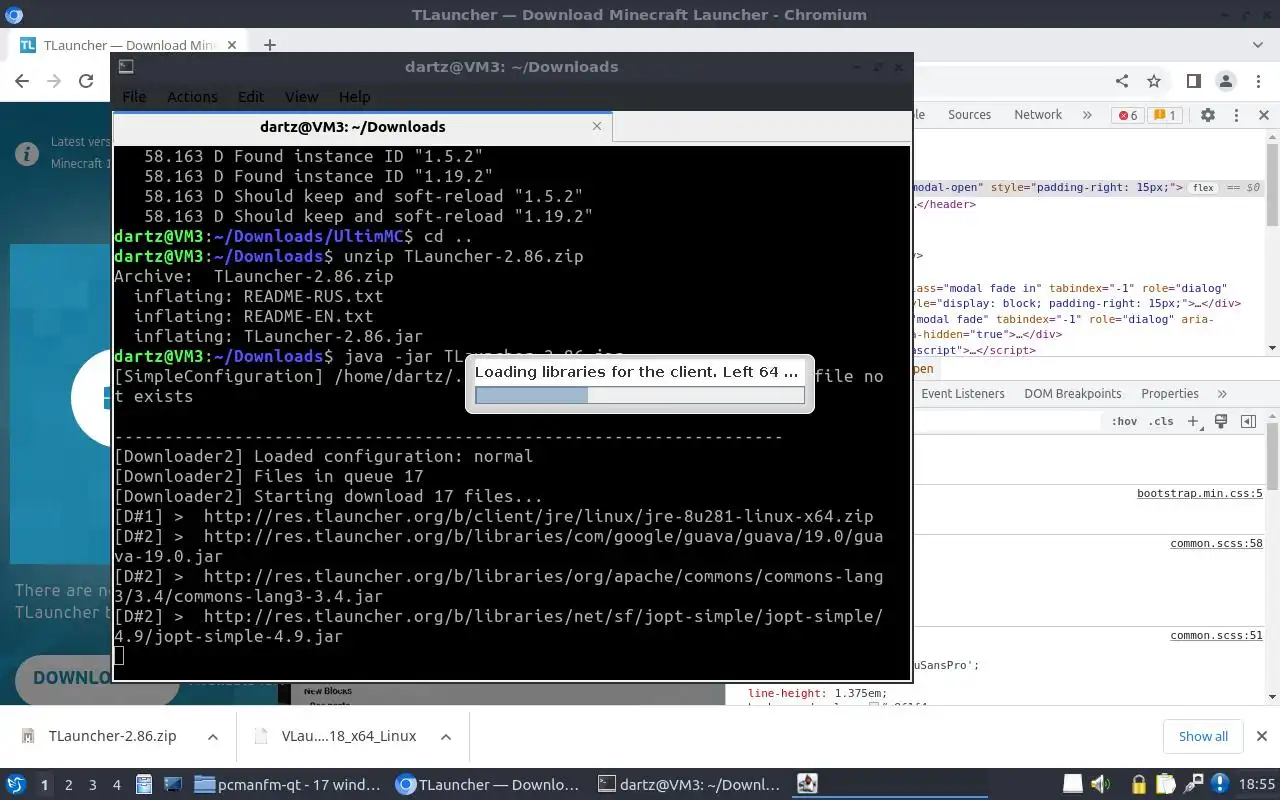This screenshot has height=800, width=1280.
Task: Switch to the Sources tab in DevTools
Action: (x=969, y=115)
